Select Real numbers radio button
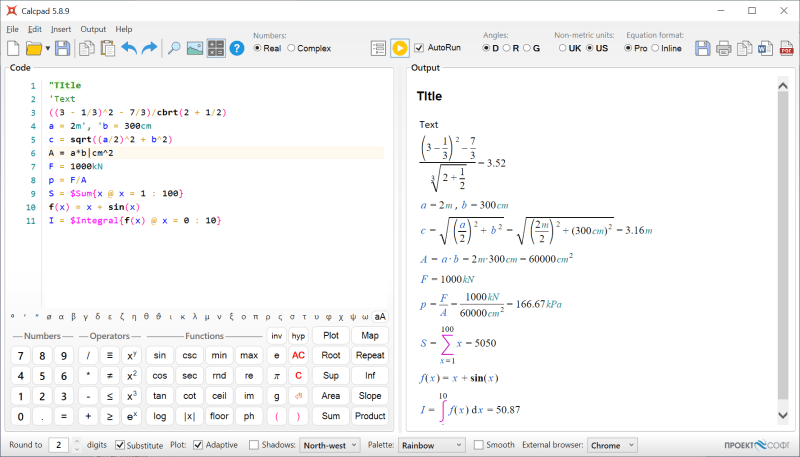800x457 pixels. click(x=258, y=48)
